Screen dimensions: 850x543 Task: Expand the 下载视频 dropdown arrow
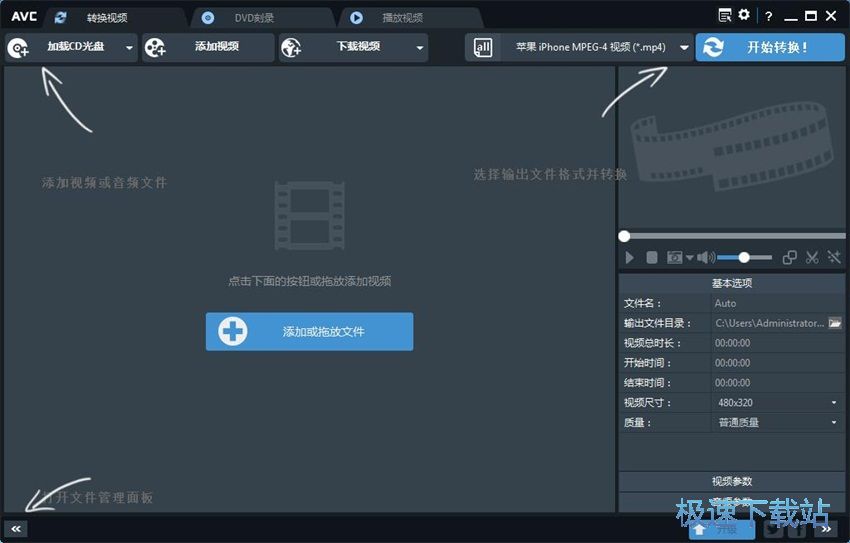tap(420, 48)
